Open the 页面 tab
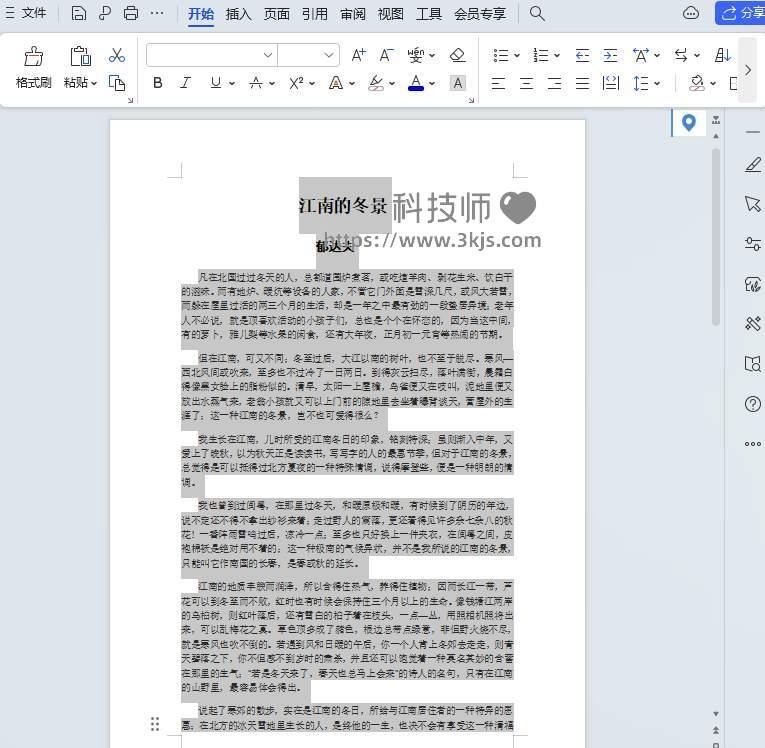The image size is (765, 748). (277, 14)
